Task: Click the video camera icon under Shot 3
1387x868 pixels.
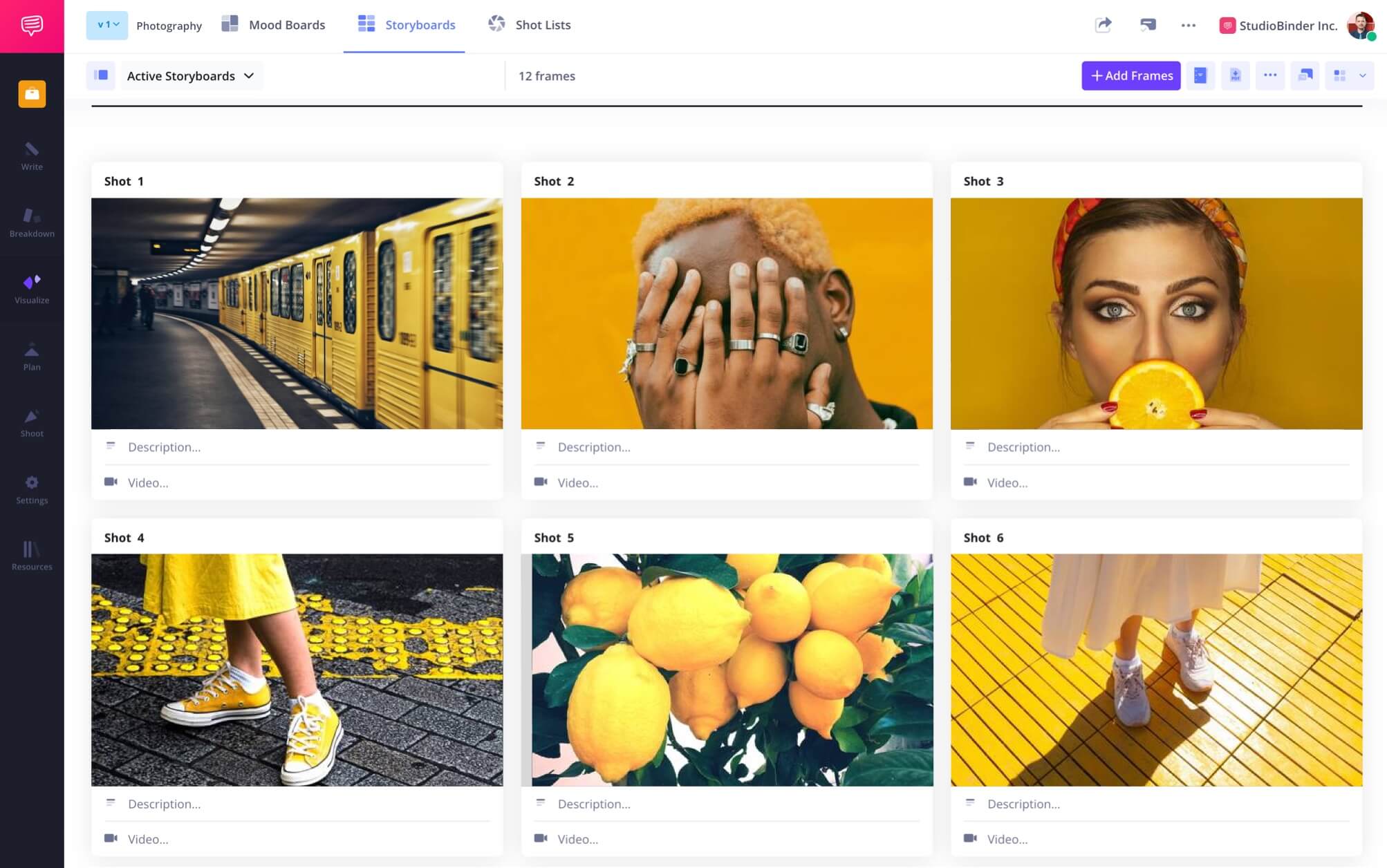Action: [x=970, y=482]
